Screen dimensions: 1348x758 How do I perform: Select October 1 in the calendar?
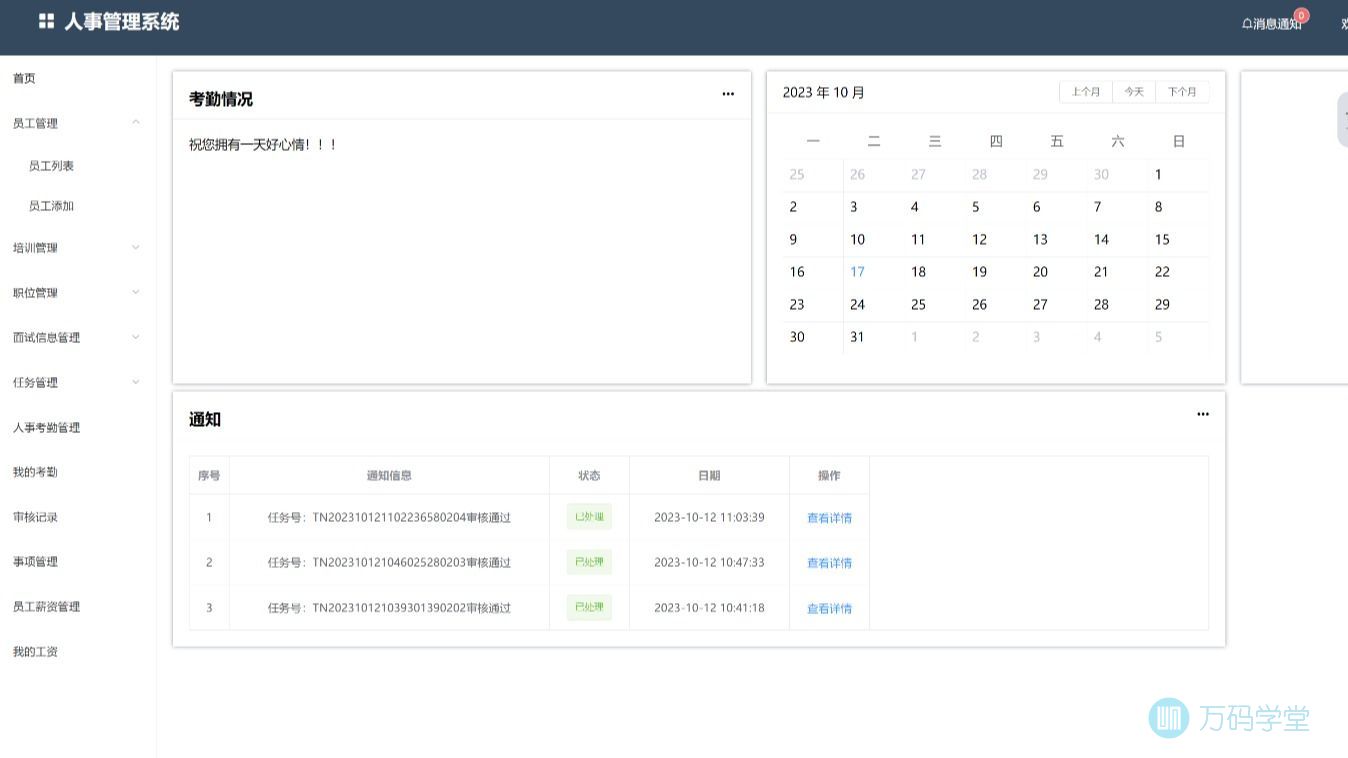pyautogui.click(x=1158, y=175)
